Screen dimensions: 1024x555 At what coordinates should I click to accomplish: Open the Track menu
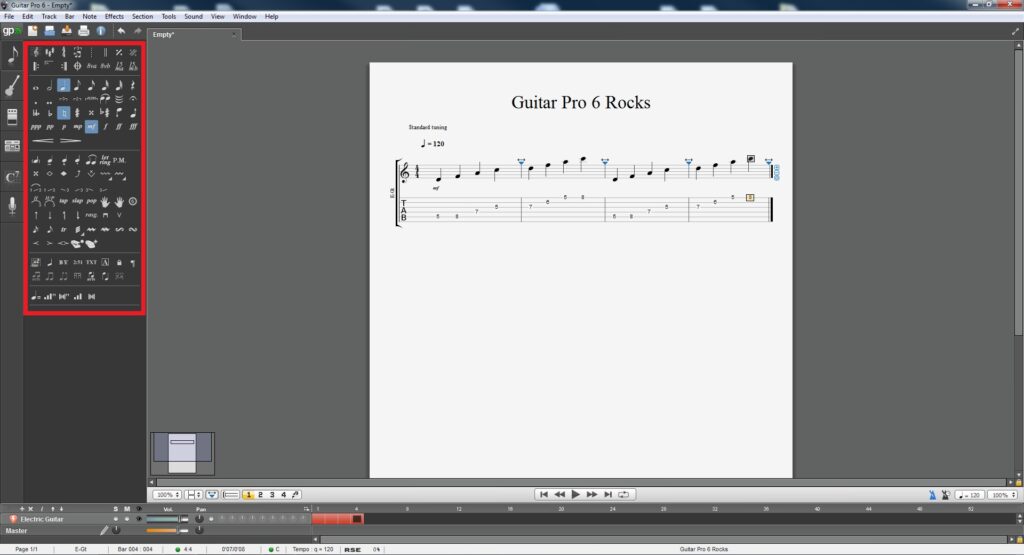pos(49,16)
